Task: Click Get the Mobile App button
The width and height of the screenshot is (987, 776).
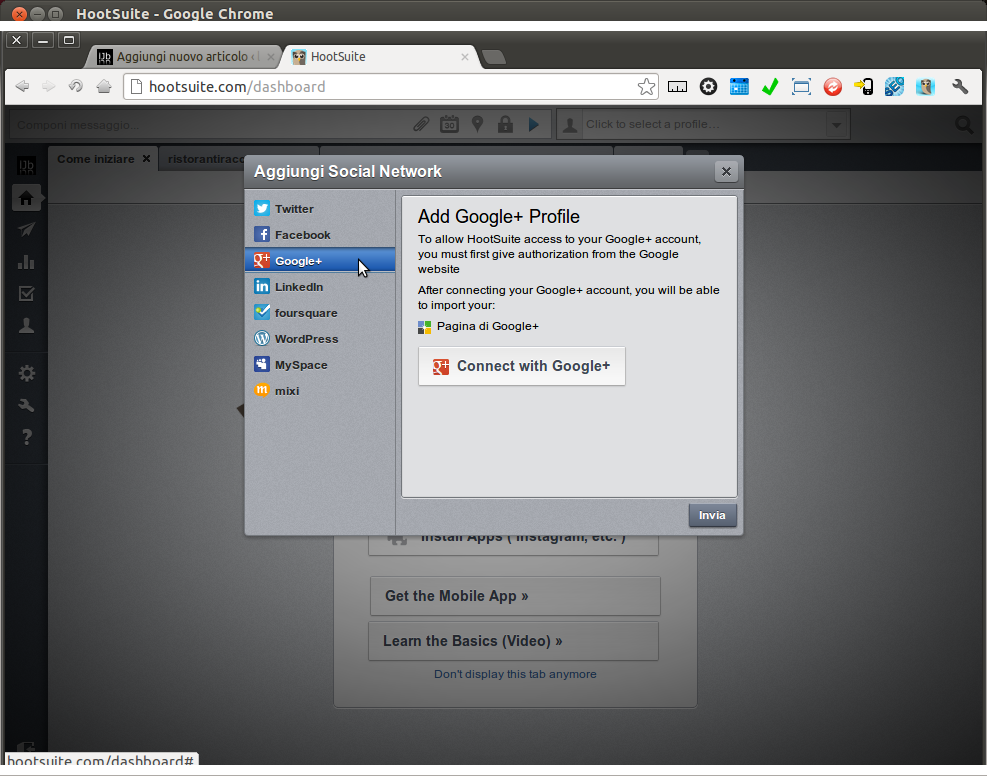Action: coord(515,596)
